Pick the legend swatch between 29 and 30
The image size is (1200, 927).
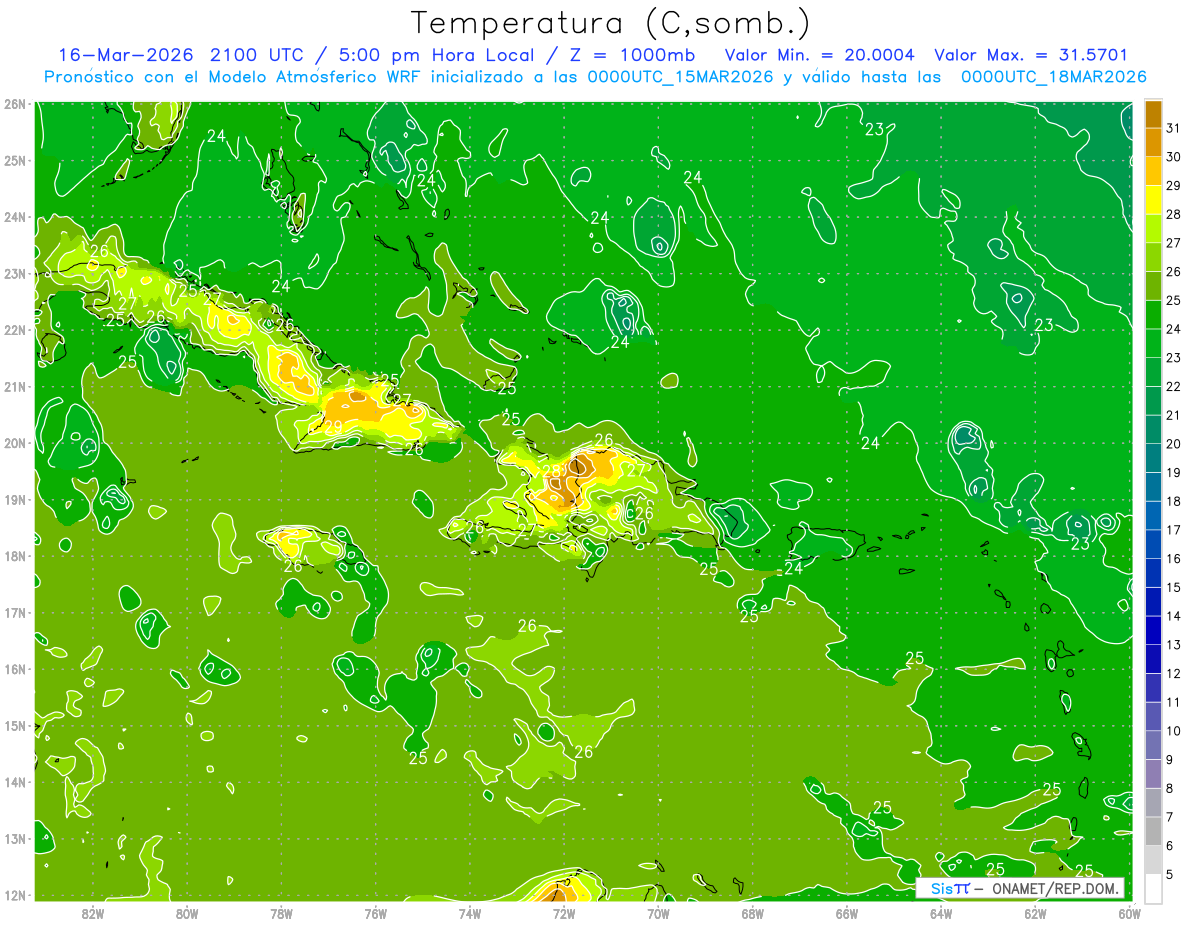click(x=1154, y=171)
